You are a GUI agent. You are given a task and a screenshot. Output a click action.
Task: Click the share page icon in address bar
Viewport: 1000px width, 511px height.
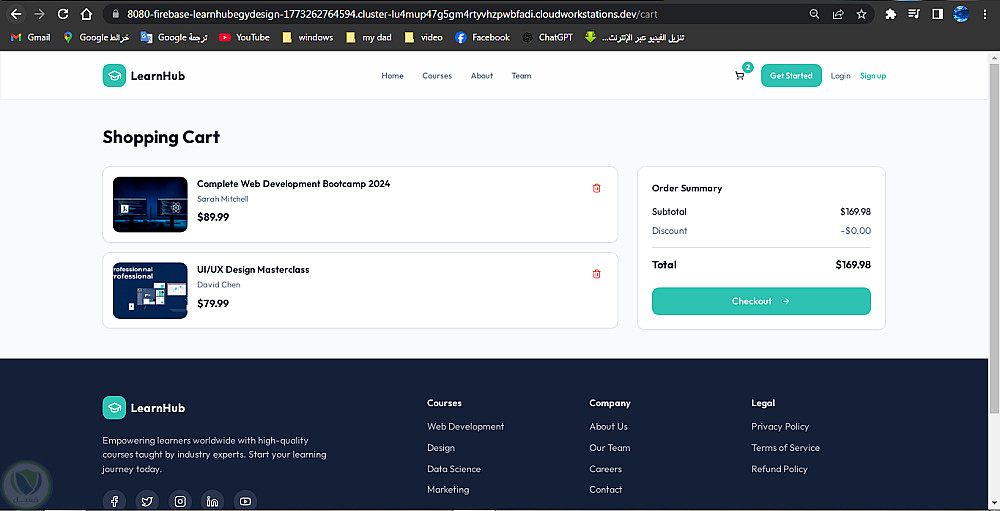[837, 14]
